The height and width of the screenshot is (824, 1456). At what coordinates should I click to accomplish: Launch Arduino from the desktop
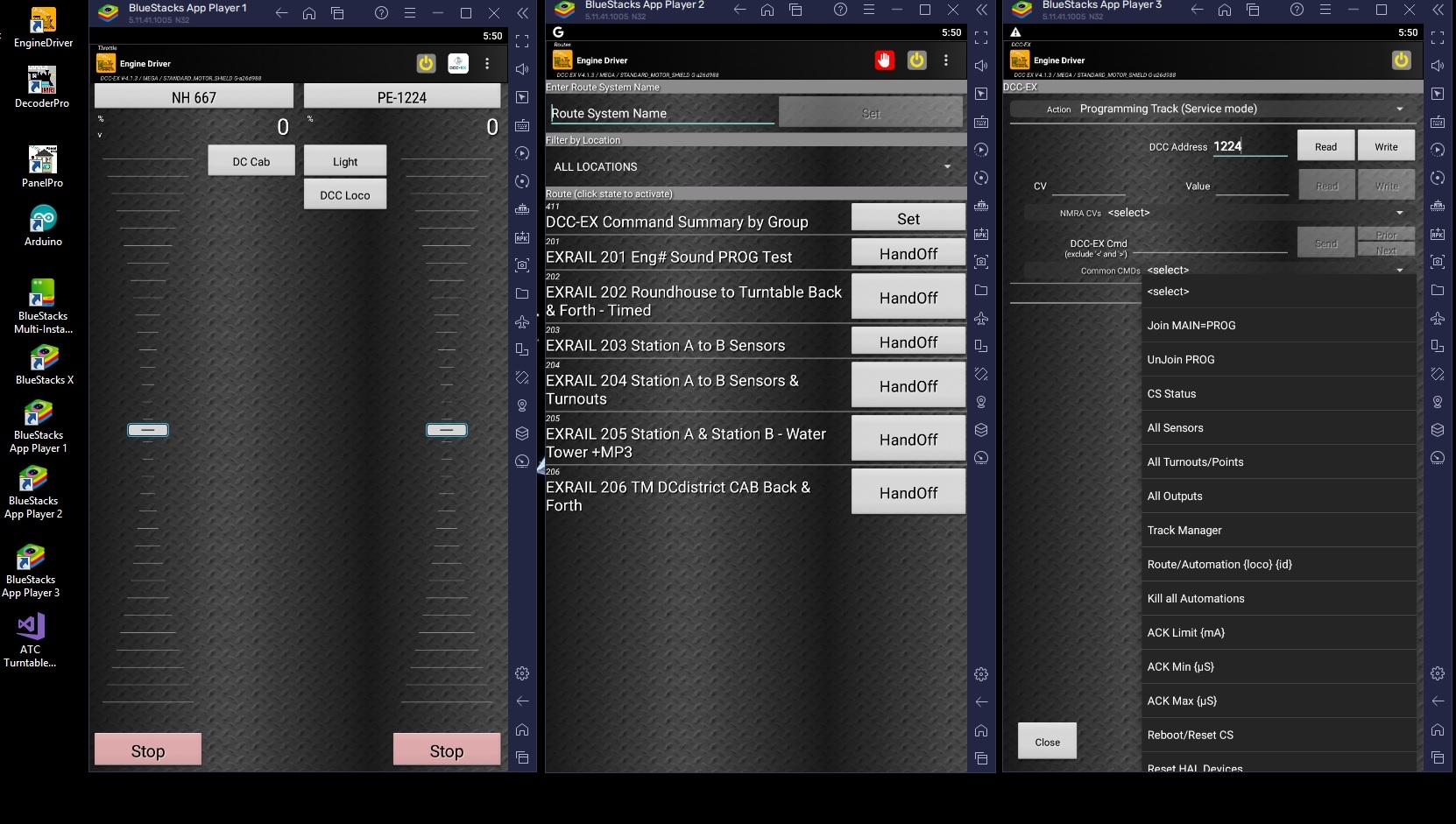tap(43, 226)
